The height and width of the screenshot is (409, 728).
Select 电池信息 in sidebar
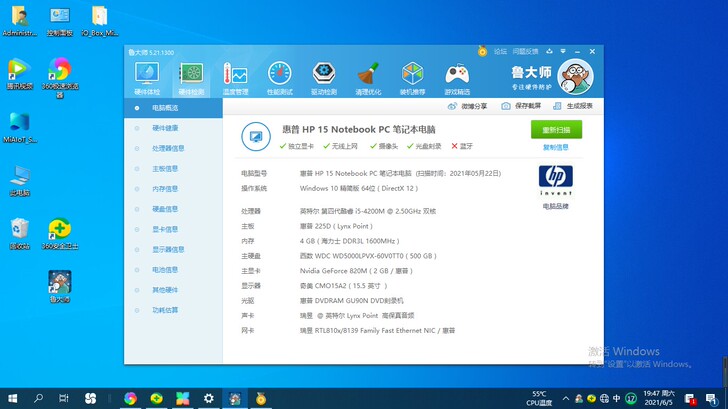click(x=173, y=270)
